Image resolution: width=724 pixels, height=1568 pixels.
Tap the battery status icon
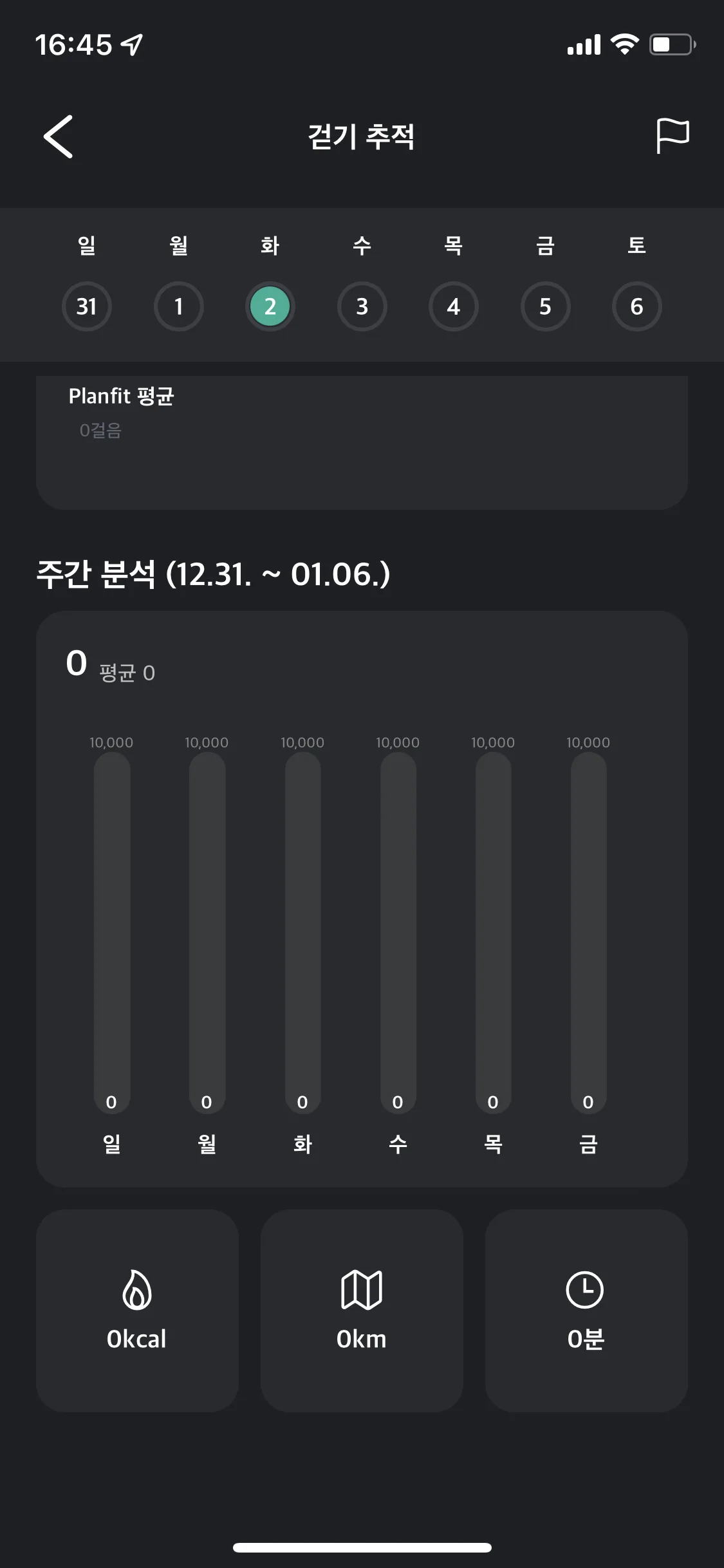(x=673, y=44)
